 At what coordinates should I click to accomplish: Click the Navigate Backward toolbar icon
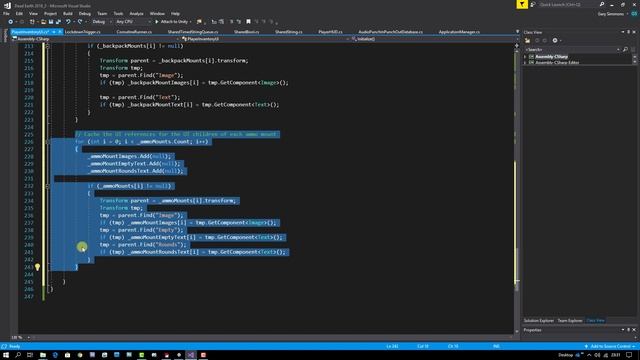tap(11, 22)
